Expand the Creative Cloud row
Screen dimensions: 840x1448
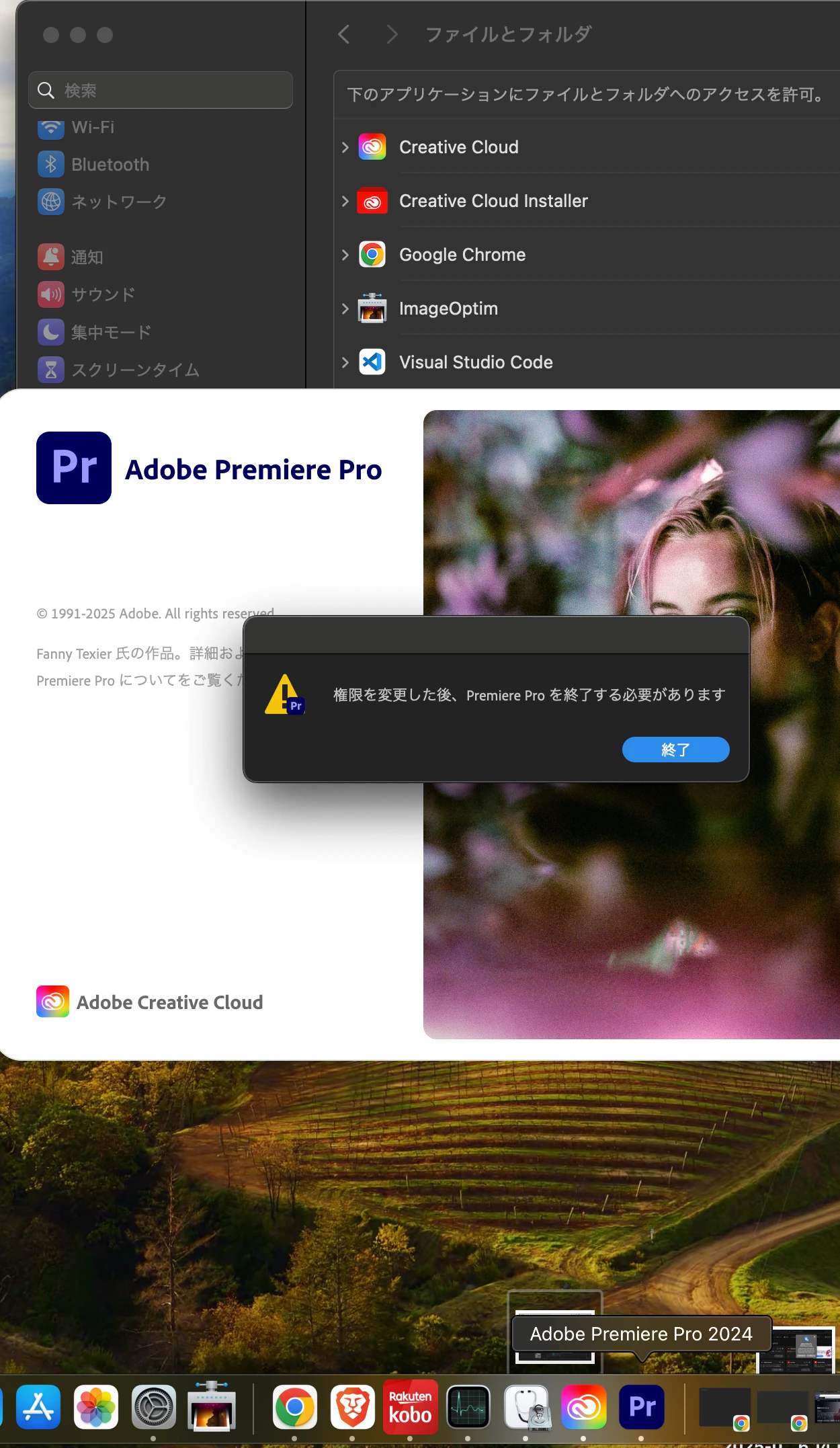pyautogui.click(x=345, y=147)
